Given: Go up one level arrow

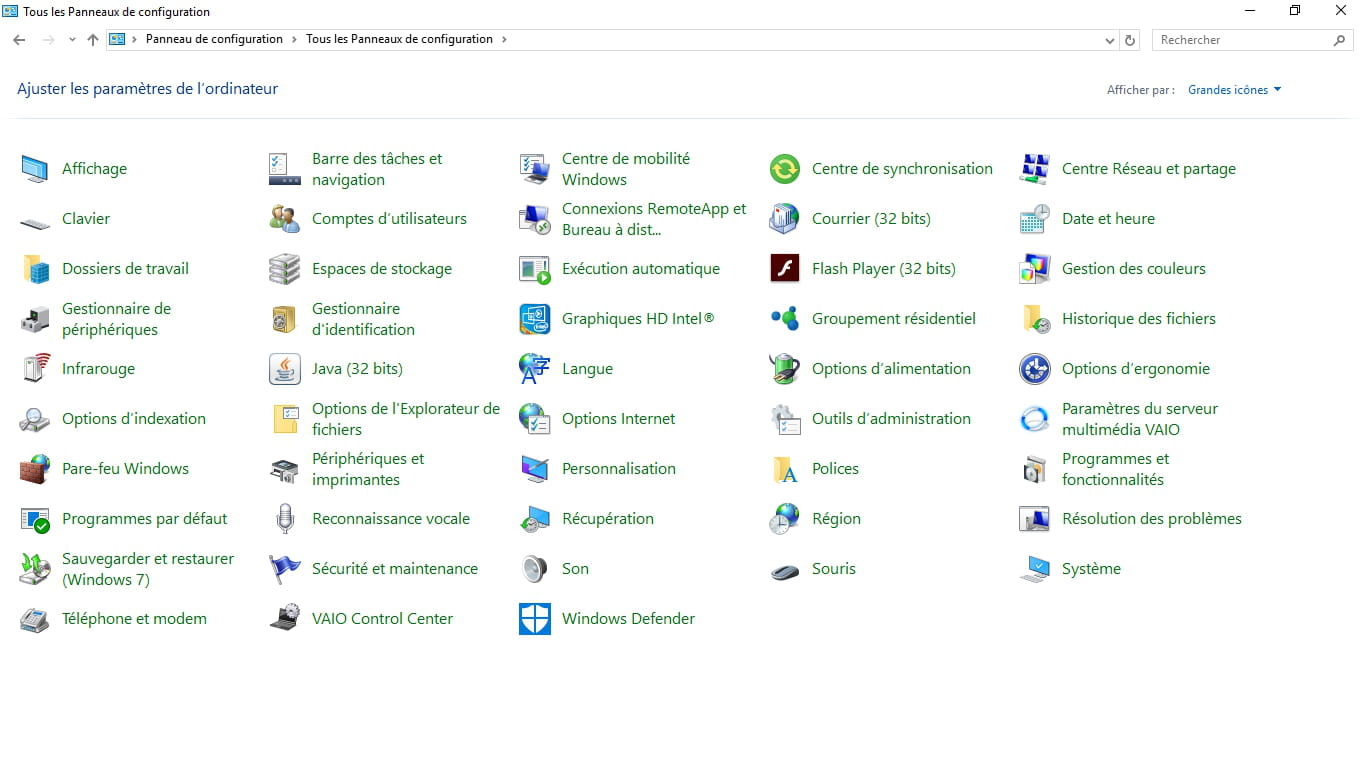Looking at the screenshot, I should pos(93,40).
